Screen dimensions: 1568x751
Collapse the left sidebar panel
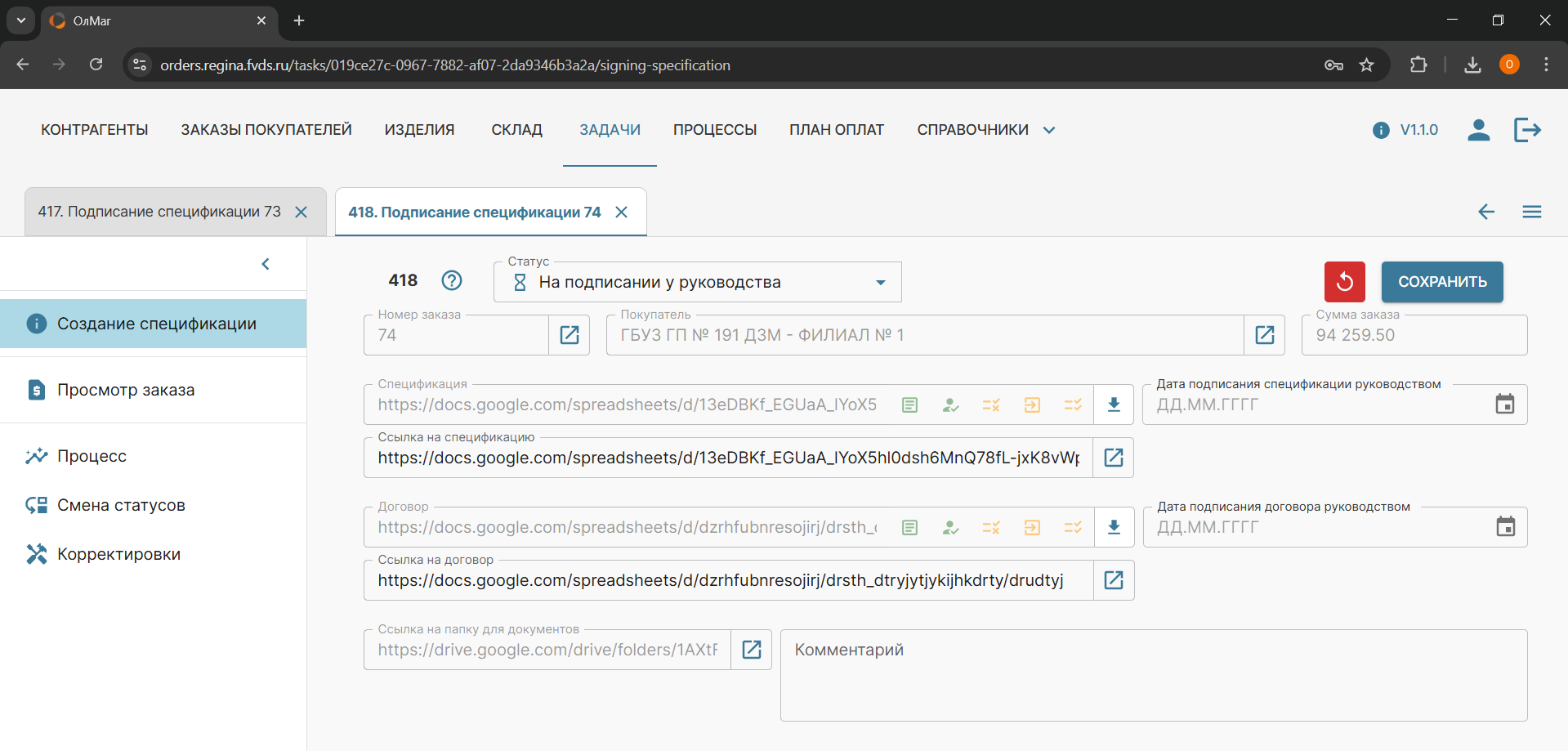click(266, 264)
